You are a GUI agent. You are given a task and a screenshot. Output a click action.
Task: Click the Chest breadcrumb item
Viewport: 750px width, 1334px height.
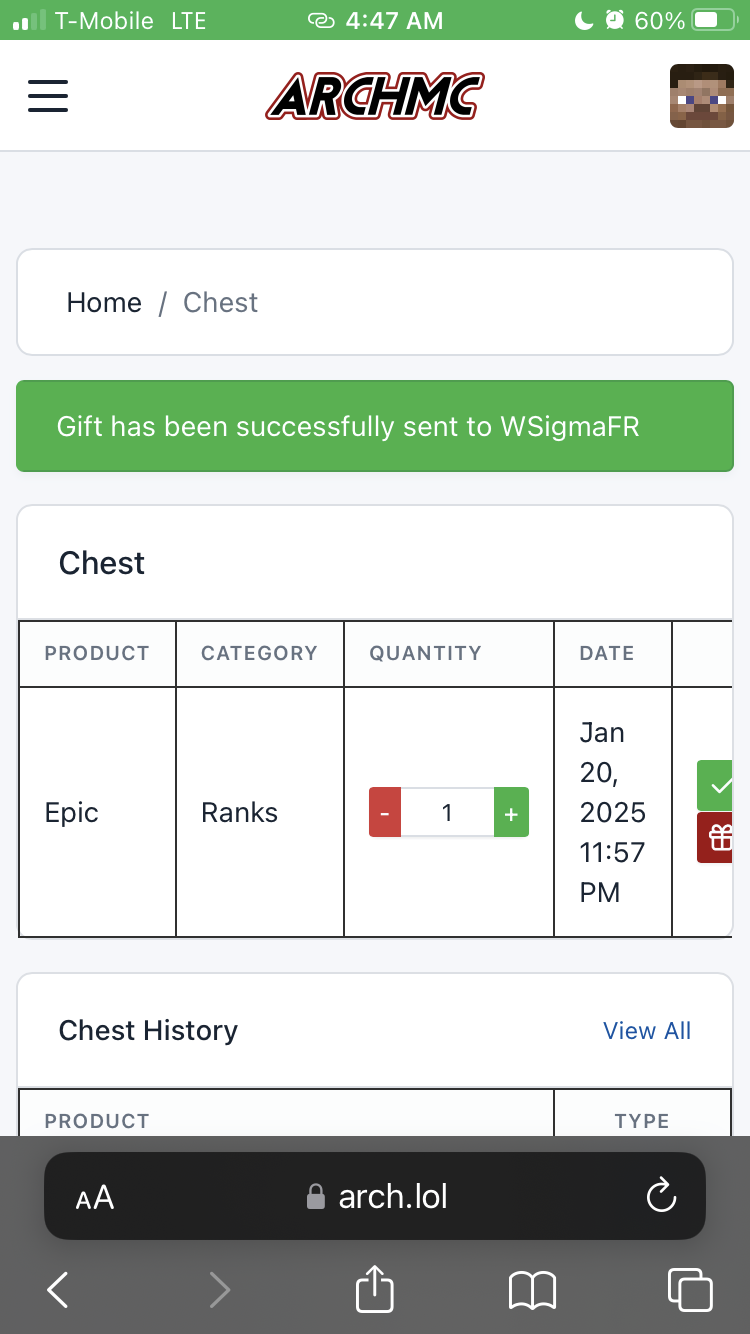click(220, 303)
